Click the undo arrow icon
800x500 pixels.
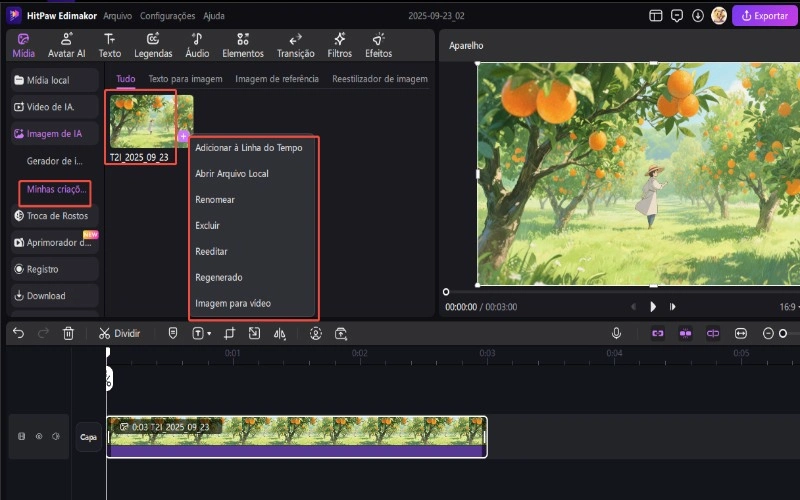click(18, 333)
